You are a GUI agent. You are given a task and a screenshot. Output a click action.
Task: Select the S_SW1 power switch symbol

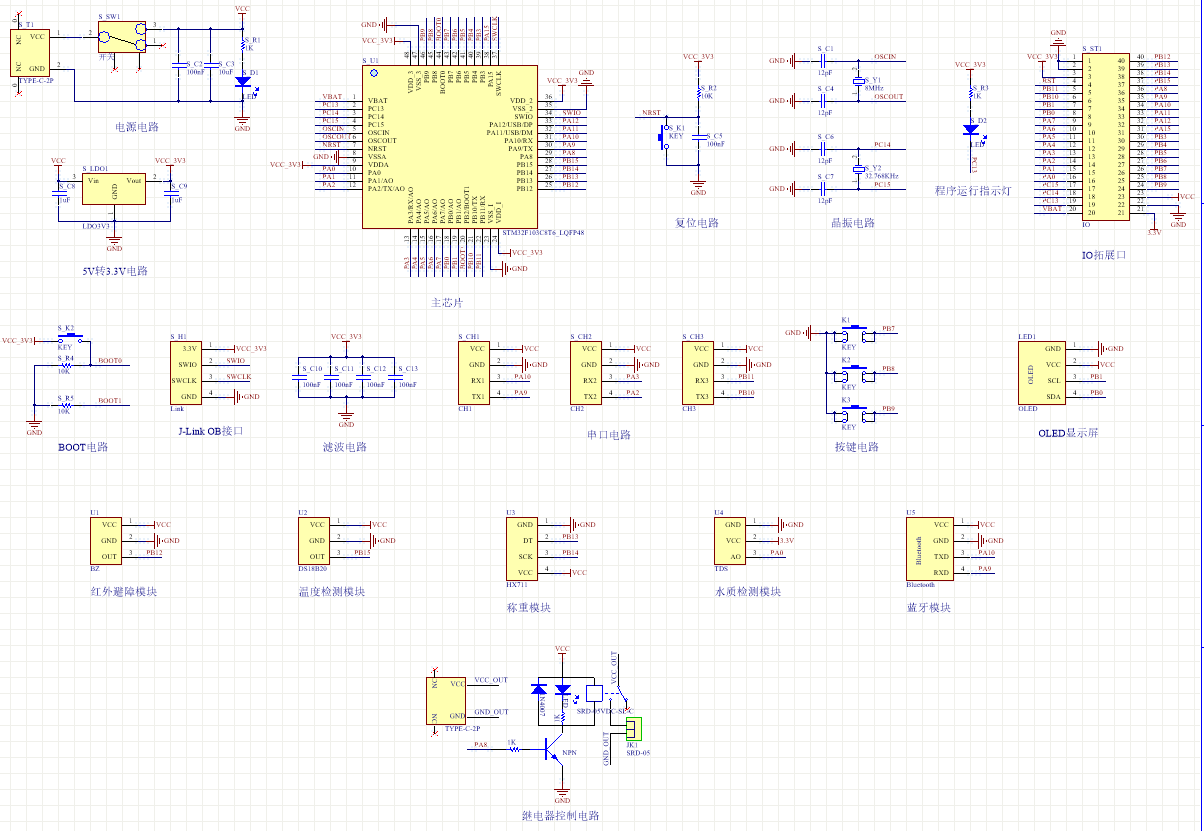(123, 38)
